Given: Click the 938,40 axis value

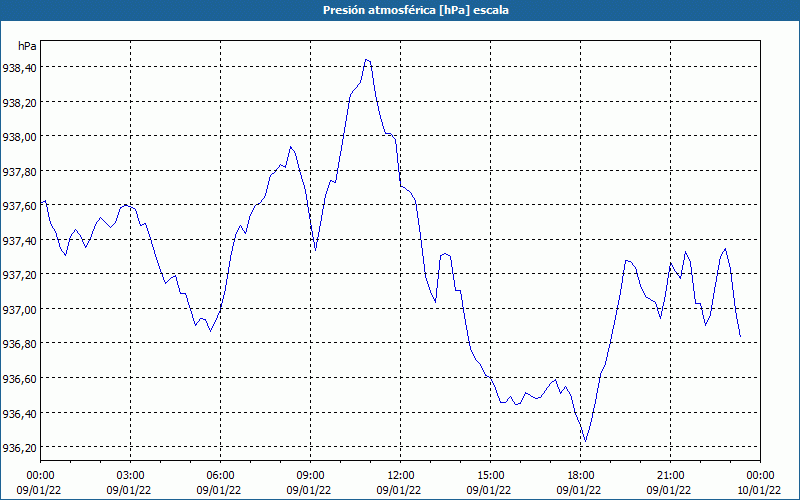Looking at the screenshot, I should tap(19, 67).
